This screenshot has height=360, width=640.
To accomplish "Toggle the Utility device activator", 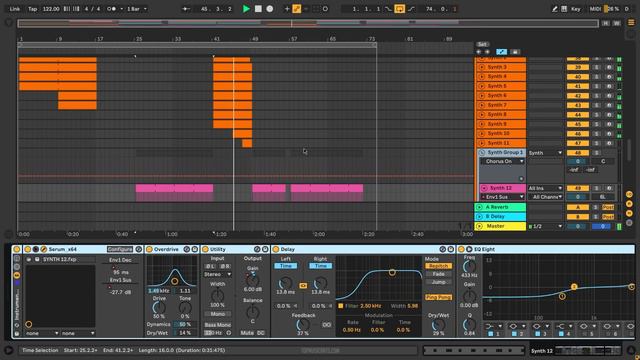I will (x=205, y=249).
